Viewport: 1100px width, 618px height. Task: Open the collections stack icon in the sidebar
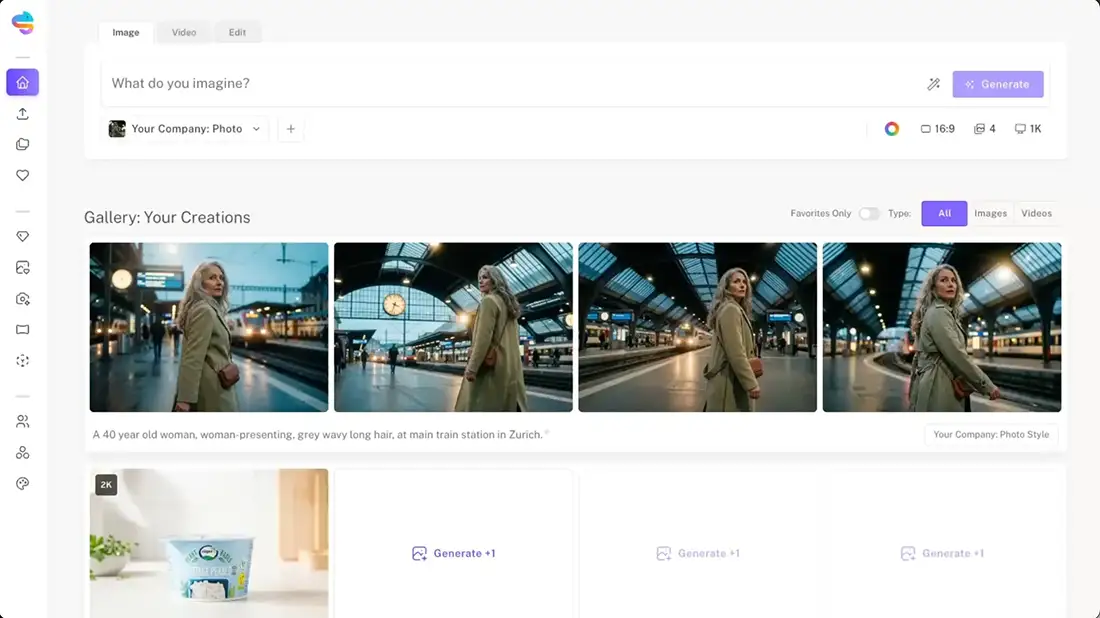click(x=22, y=145)
